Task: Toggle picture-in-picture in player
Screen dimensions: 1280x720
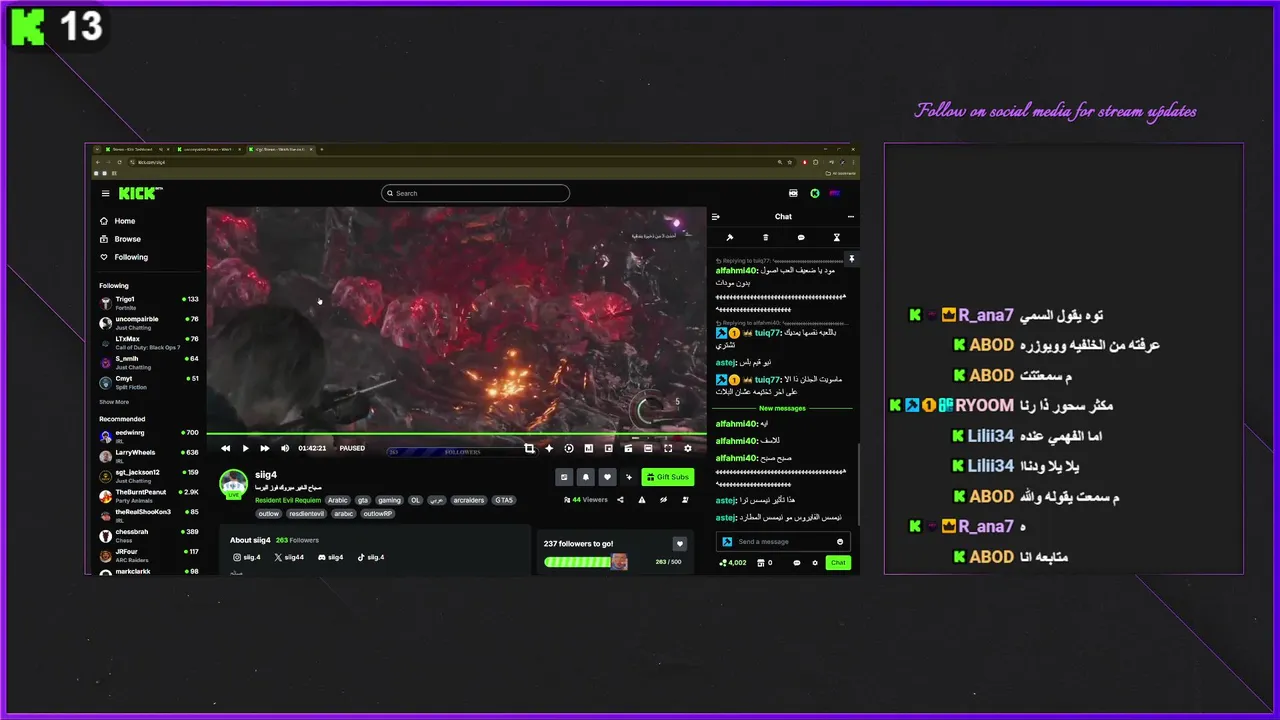Action: point(608,449)
